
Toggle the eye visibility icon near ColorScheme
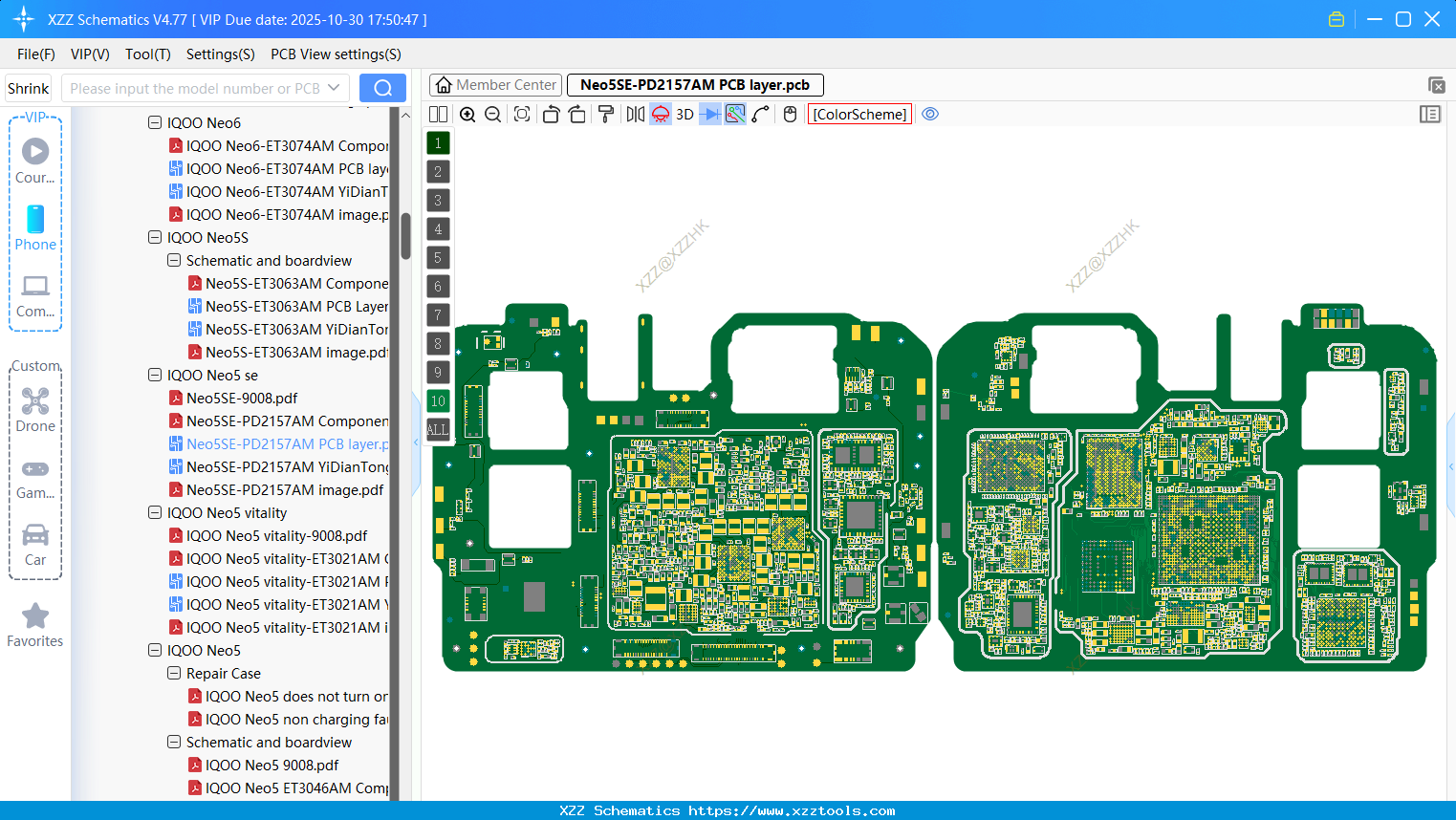coord(930,113)
